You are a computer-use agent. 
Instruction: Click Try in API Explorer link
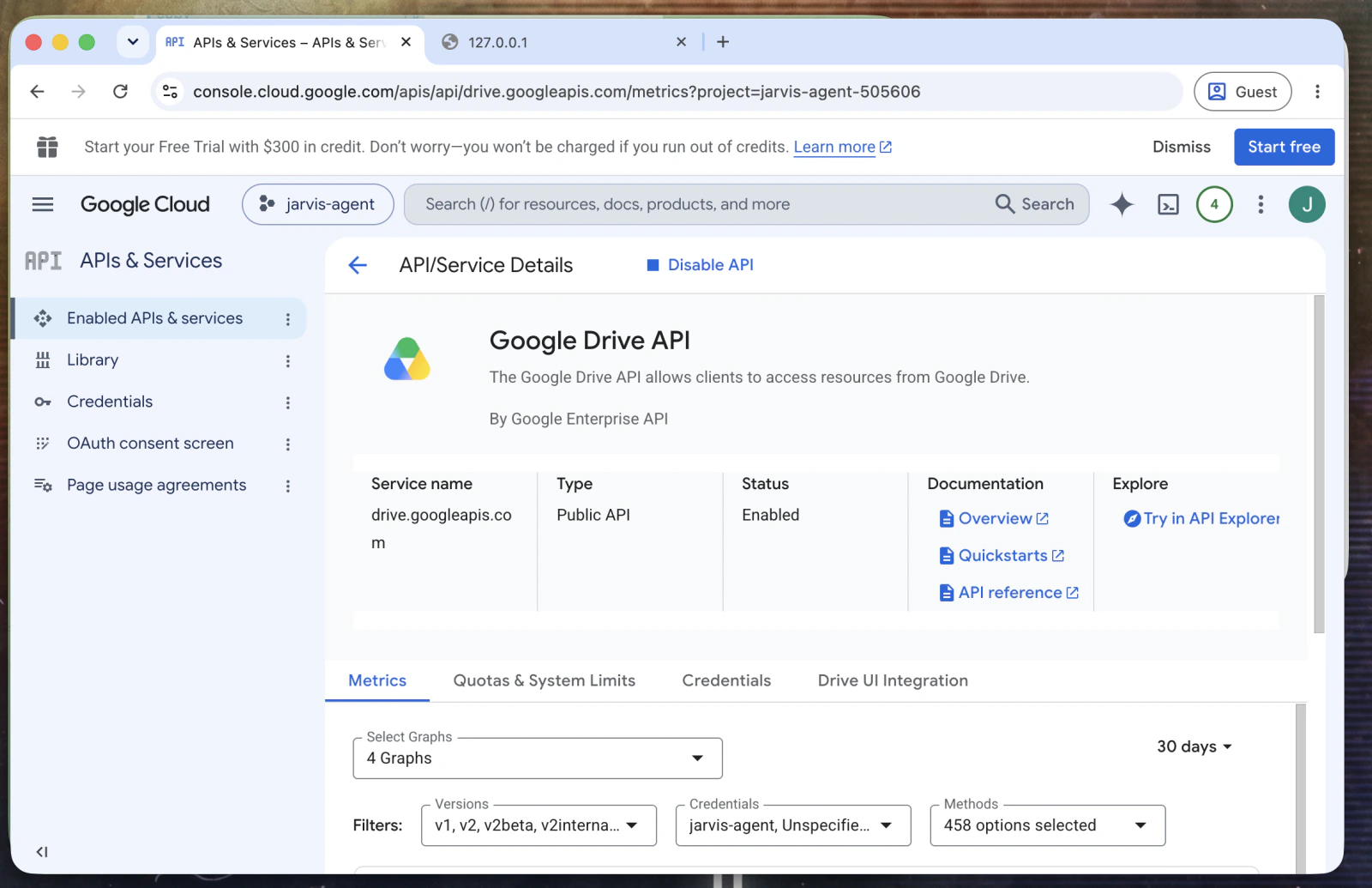click(1202, 518)
